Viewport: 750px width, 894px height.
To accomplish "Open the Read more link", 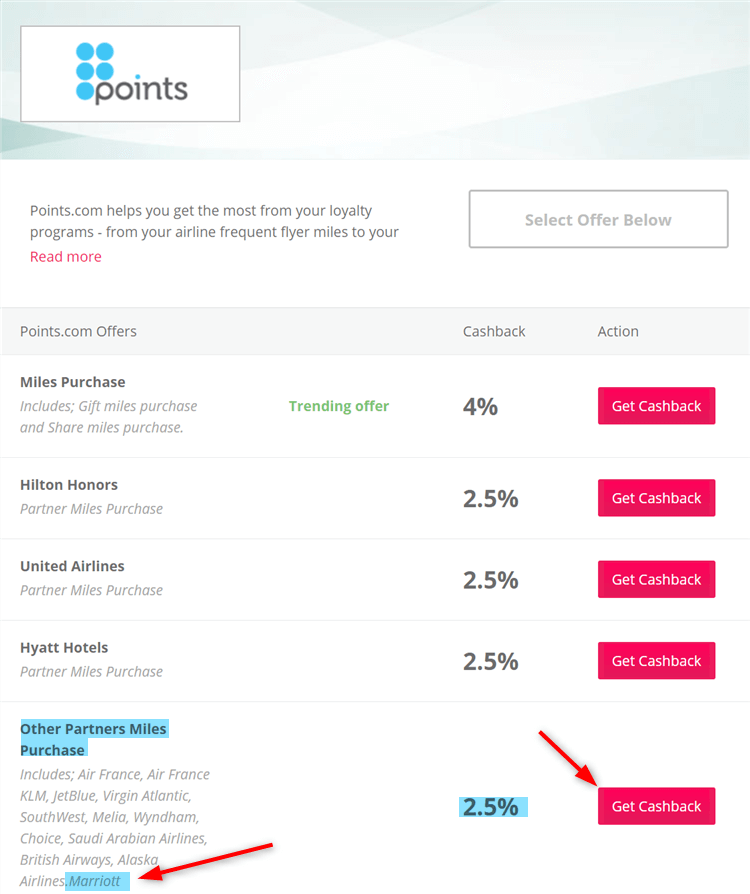I will pyautogui.click(x=65, y=257).
